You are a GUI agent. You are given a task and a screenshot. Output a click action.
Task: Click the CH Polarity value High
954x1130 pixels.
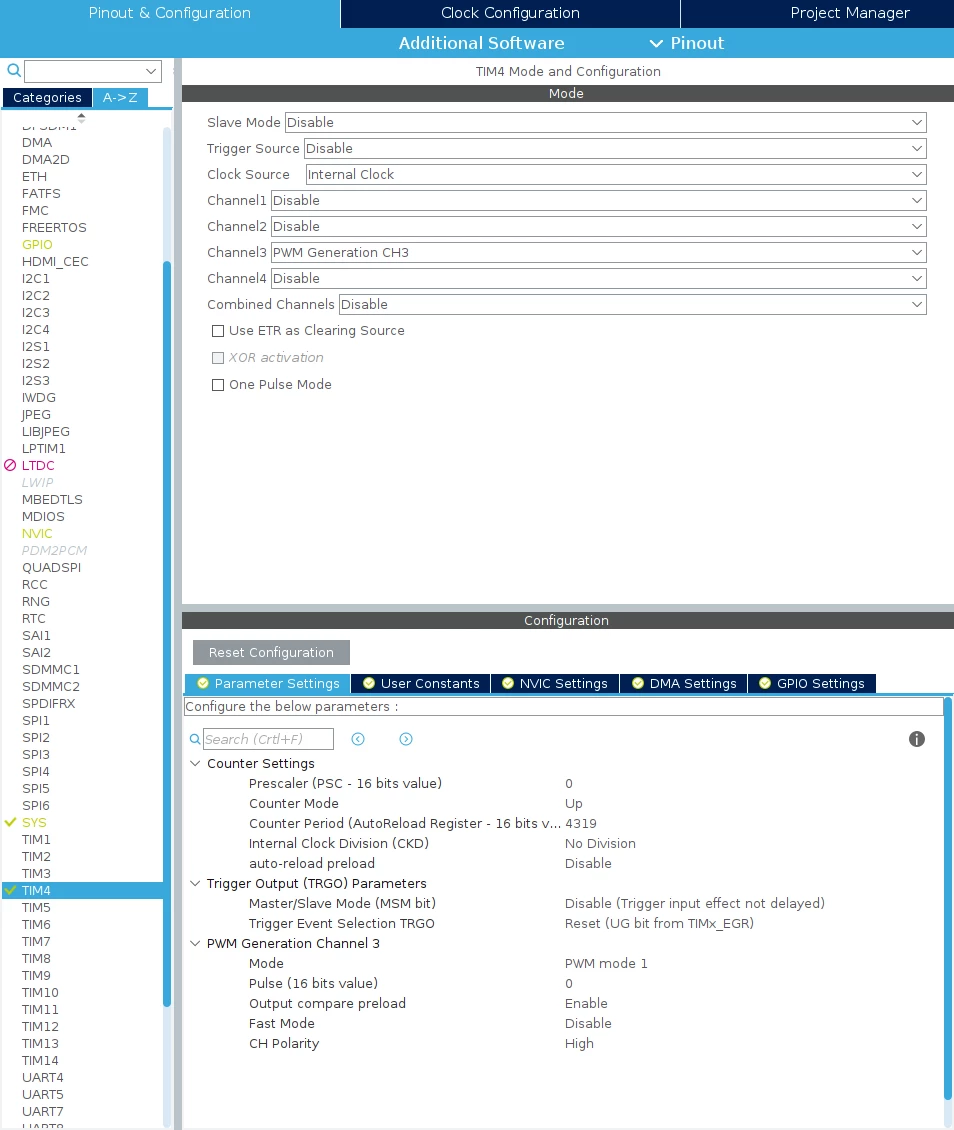pyautogui.click(x=579, y=1044)
